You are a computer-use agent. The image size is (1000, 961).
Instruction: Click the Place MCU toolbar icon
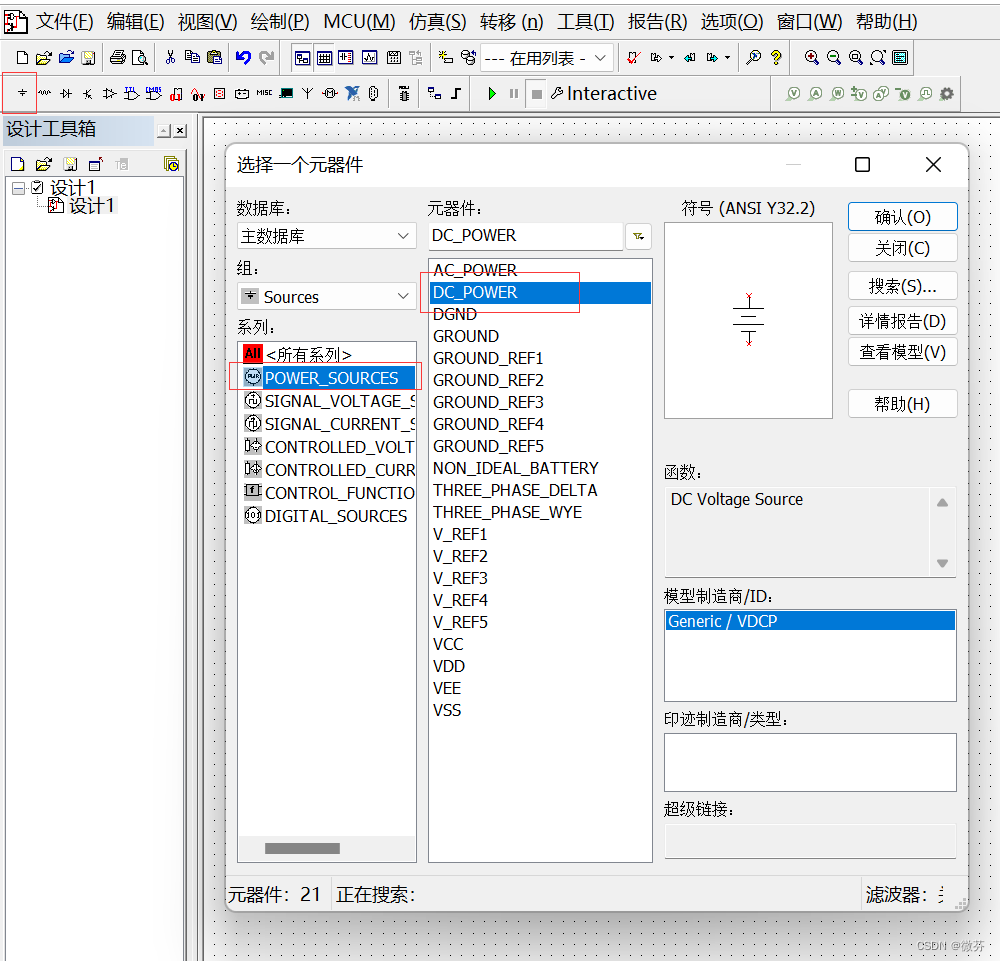[404, 93]
